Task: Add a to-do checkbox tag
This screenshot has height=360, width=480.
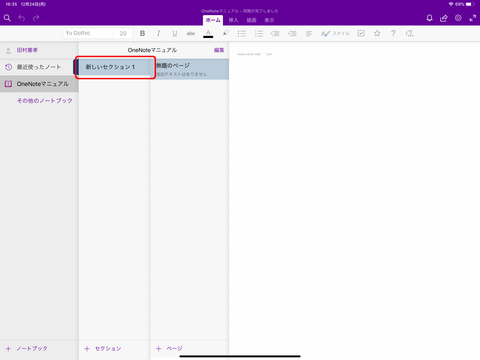Action: pyautogui.click(x=361, y=33)
